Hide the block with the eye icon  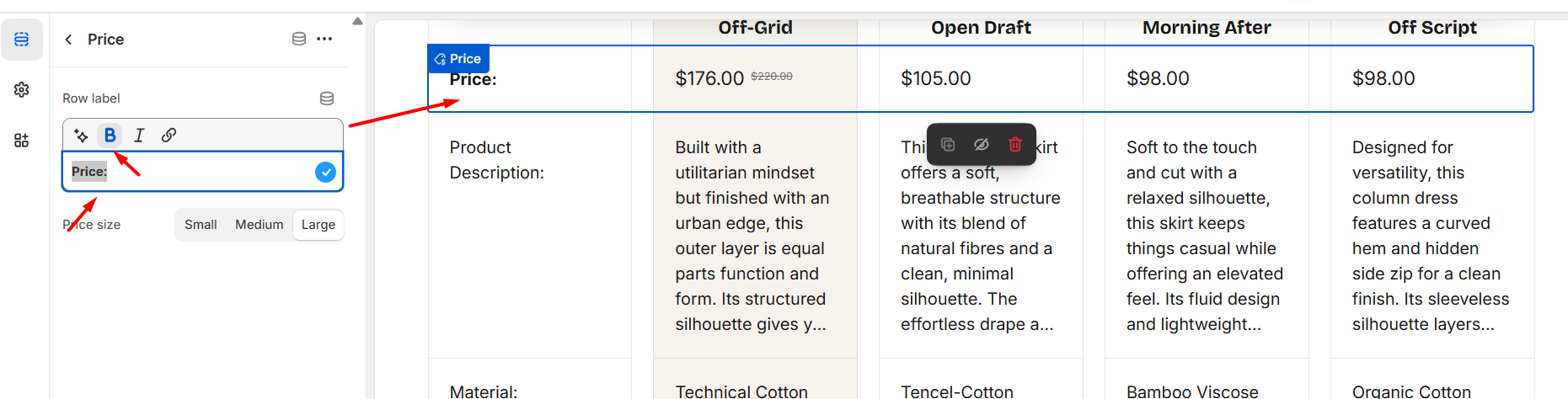(x=982, y=144)
